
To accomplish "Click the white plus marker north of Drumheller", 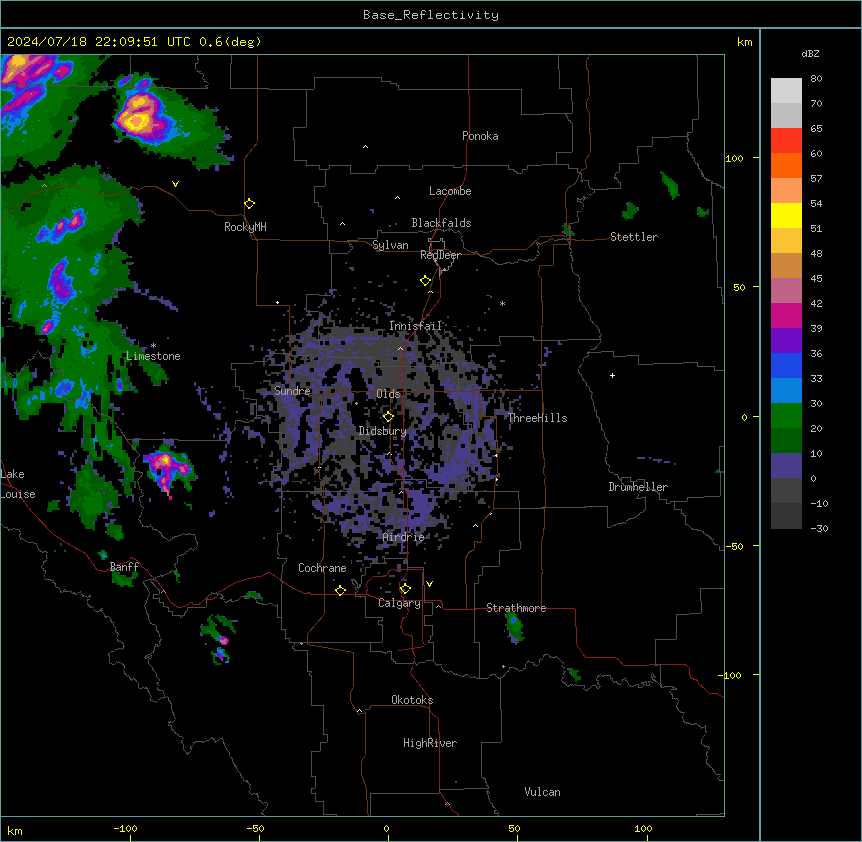I will point(612,375).
